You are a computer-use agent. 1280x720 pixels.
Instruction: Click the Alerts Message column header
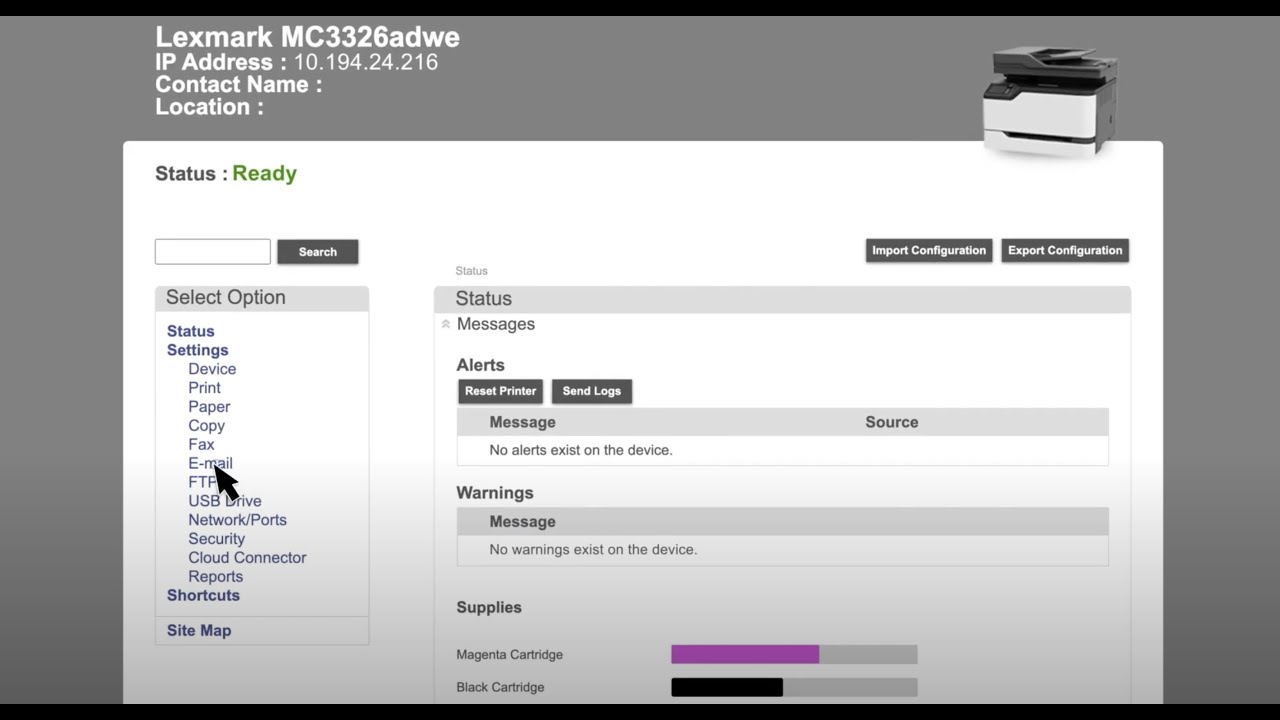pyautogui.click(x=522, y=422)
